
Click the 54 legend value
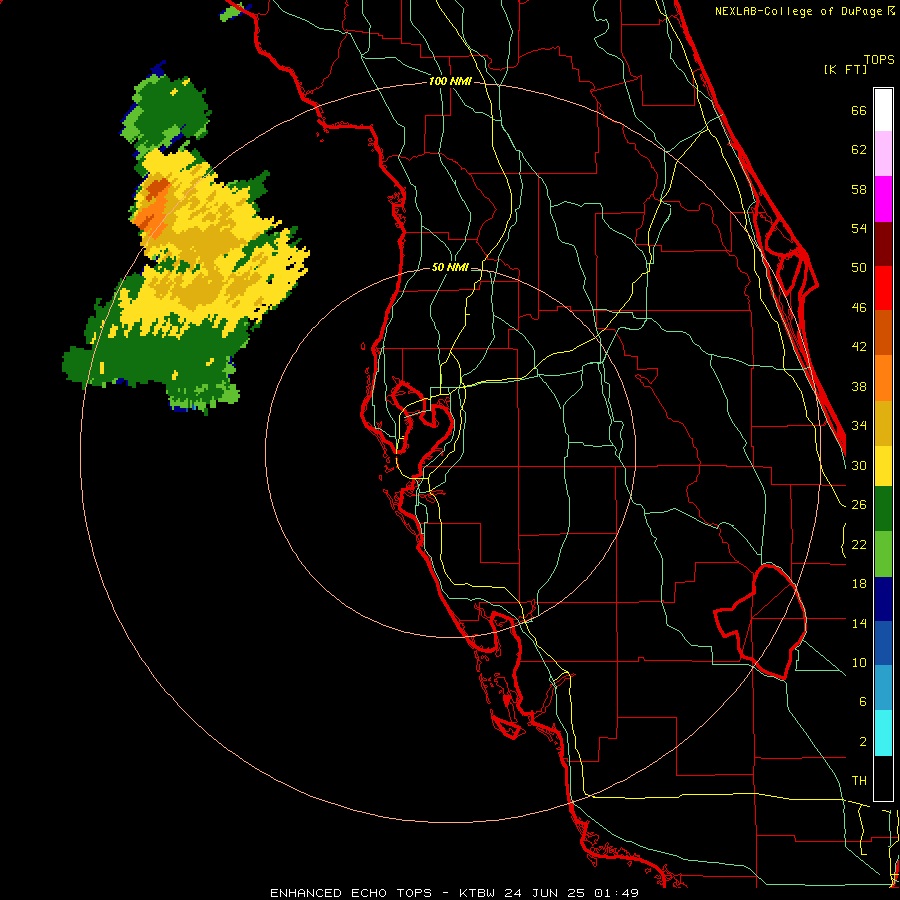pos(859,228)
